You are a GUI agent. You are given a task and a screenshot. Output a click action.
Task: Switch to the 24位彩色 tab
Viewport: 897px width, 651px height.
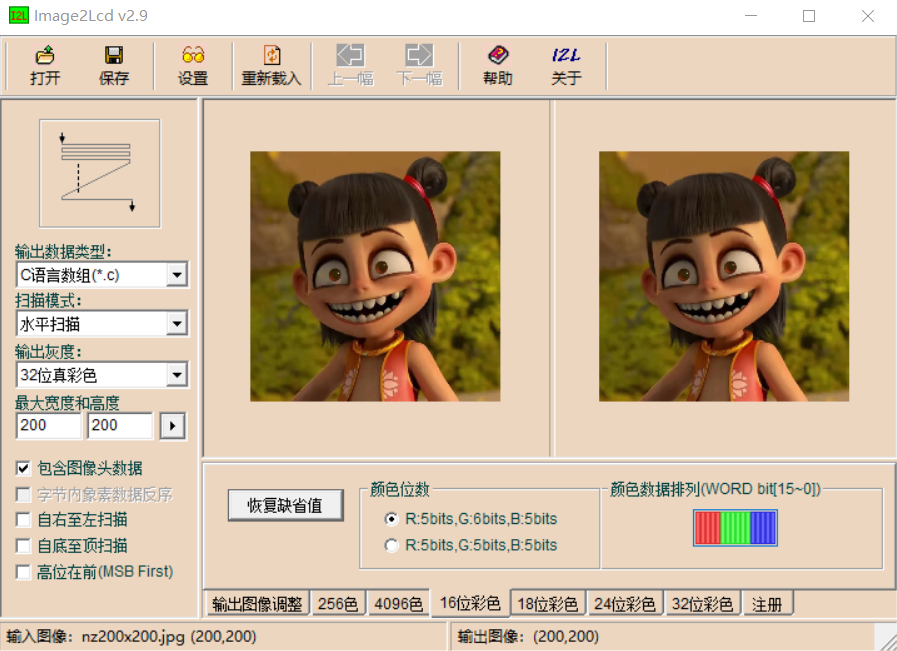[x=624, y=603]
